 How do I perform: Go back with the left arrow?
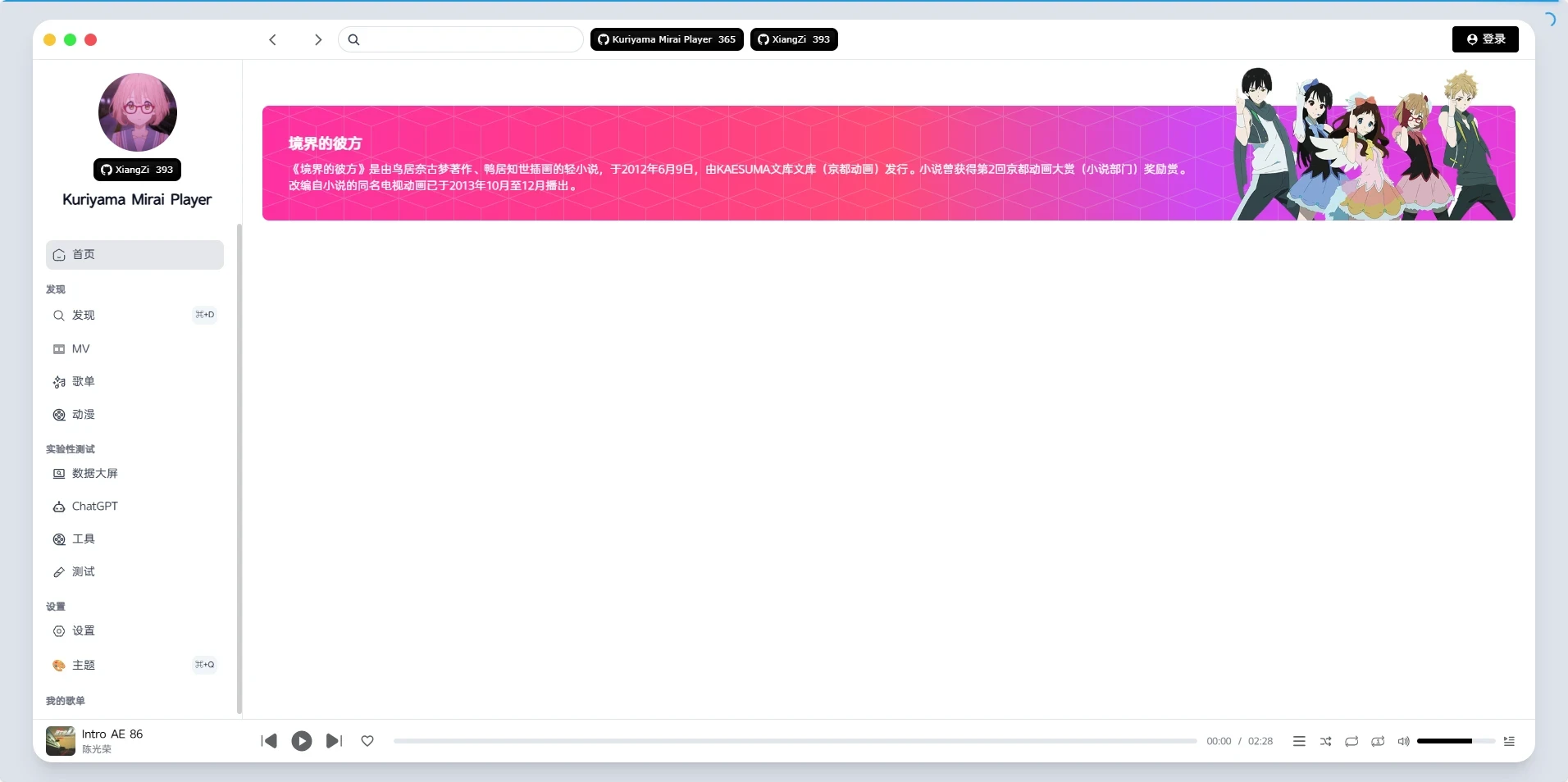click(273, 39)
